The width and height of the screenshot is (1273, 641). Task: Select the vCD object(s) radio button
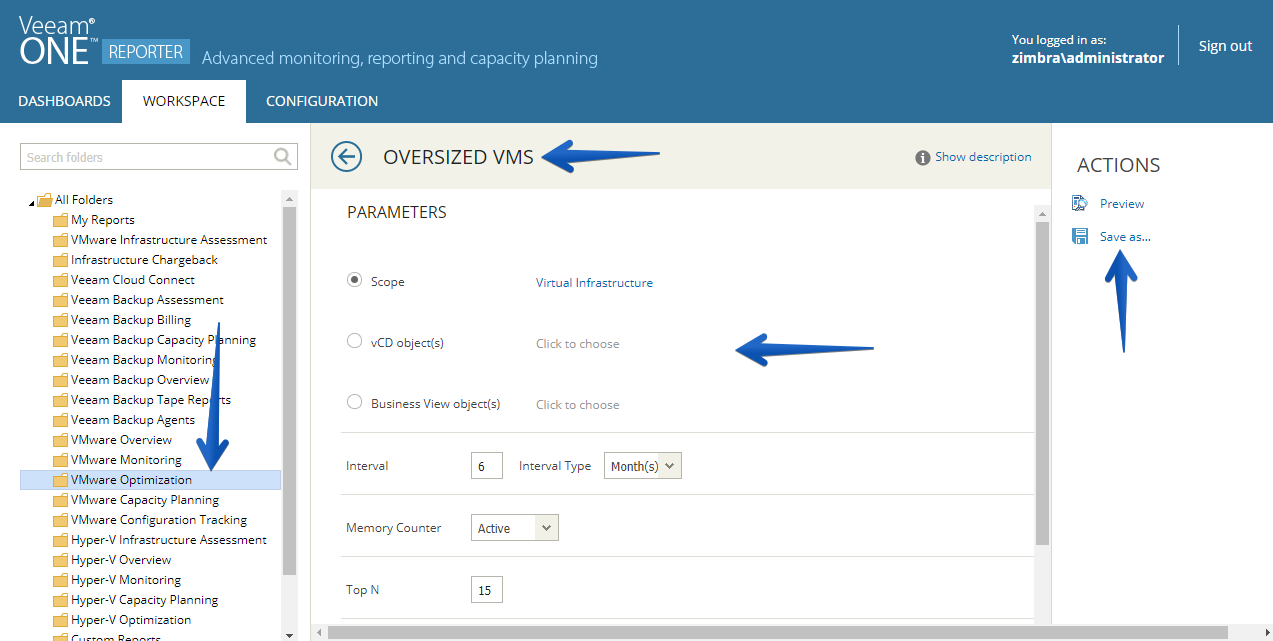pyautogui.click(x=354, y=341)
